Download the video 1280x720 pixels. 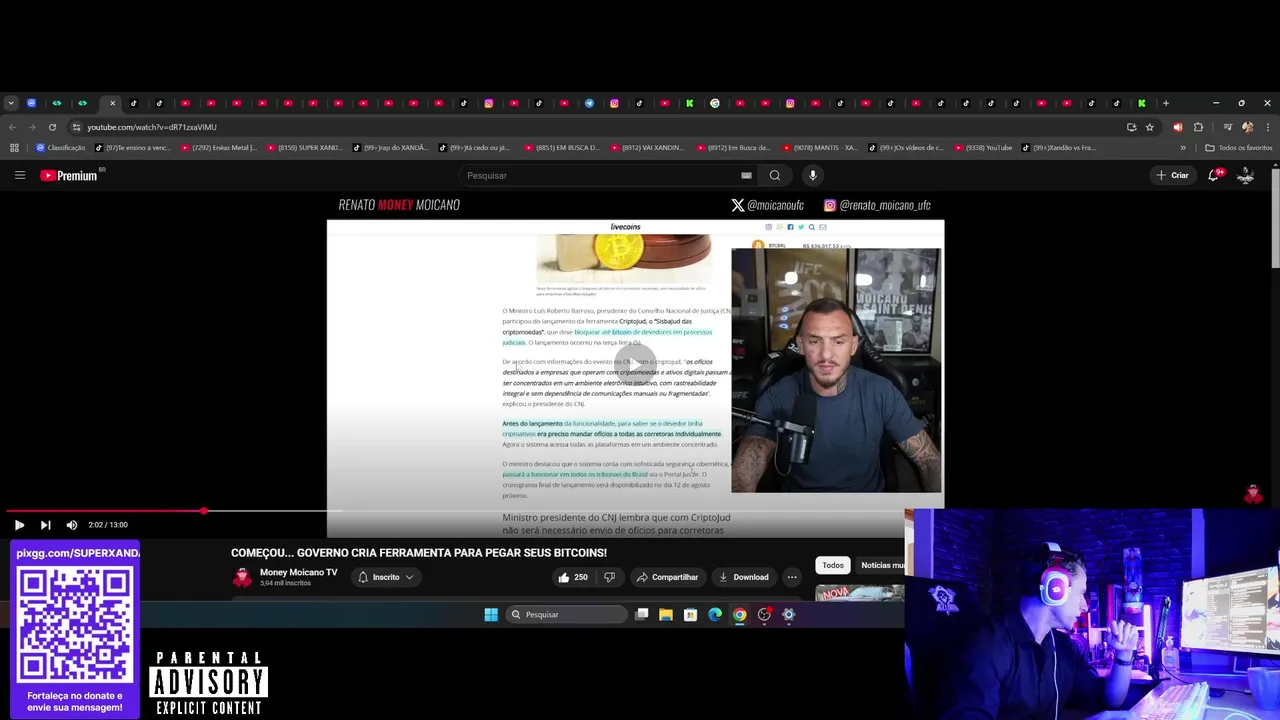coord(743,577)
